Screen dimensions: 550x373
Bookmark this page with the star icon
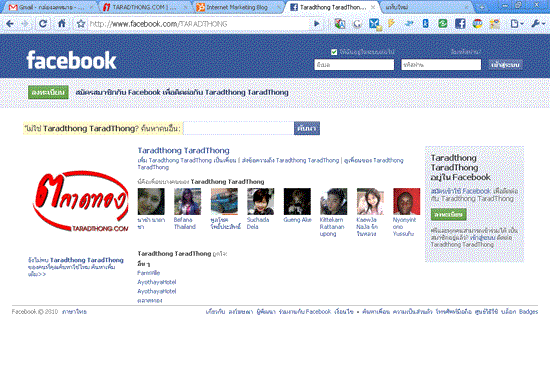pos(81,24)
